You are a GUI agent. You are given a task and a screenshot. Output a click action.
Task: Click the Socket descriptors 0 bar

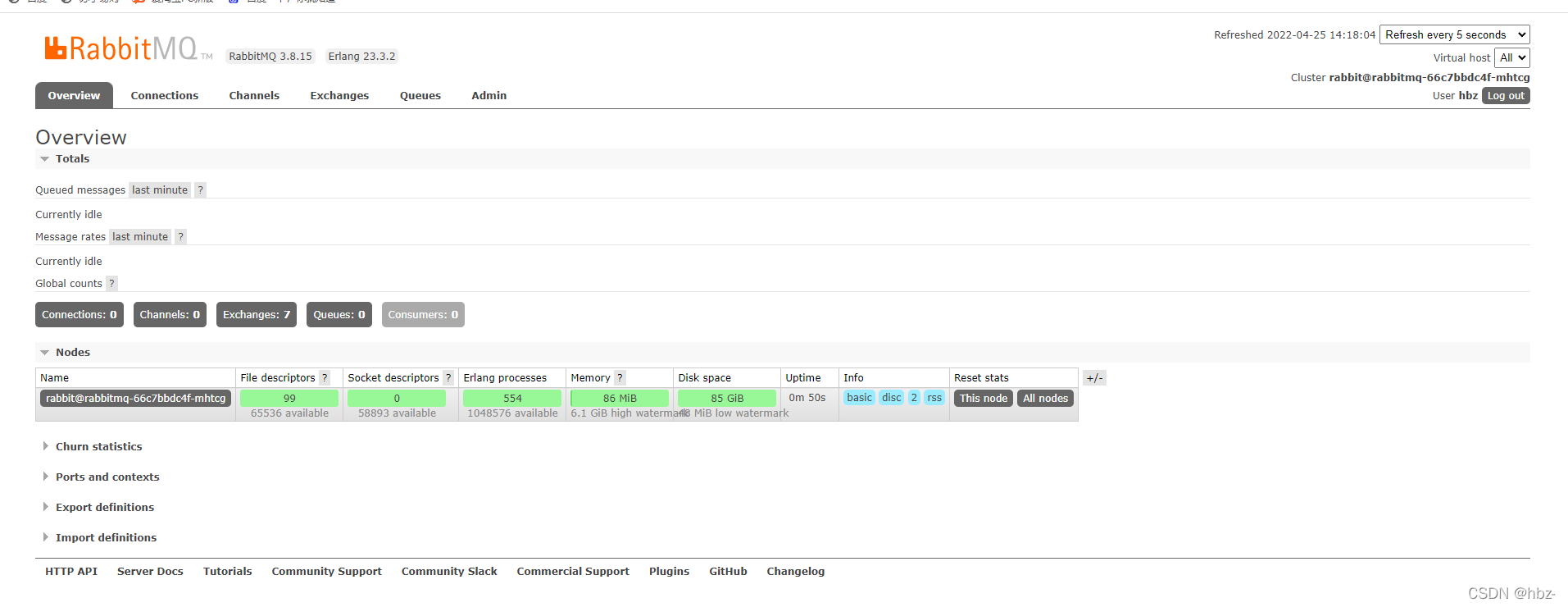(x=397, y=399)
